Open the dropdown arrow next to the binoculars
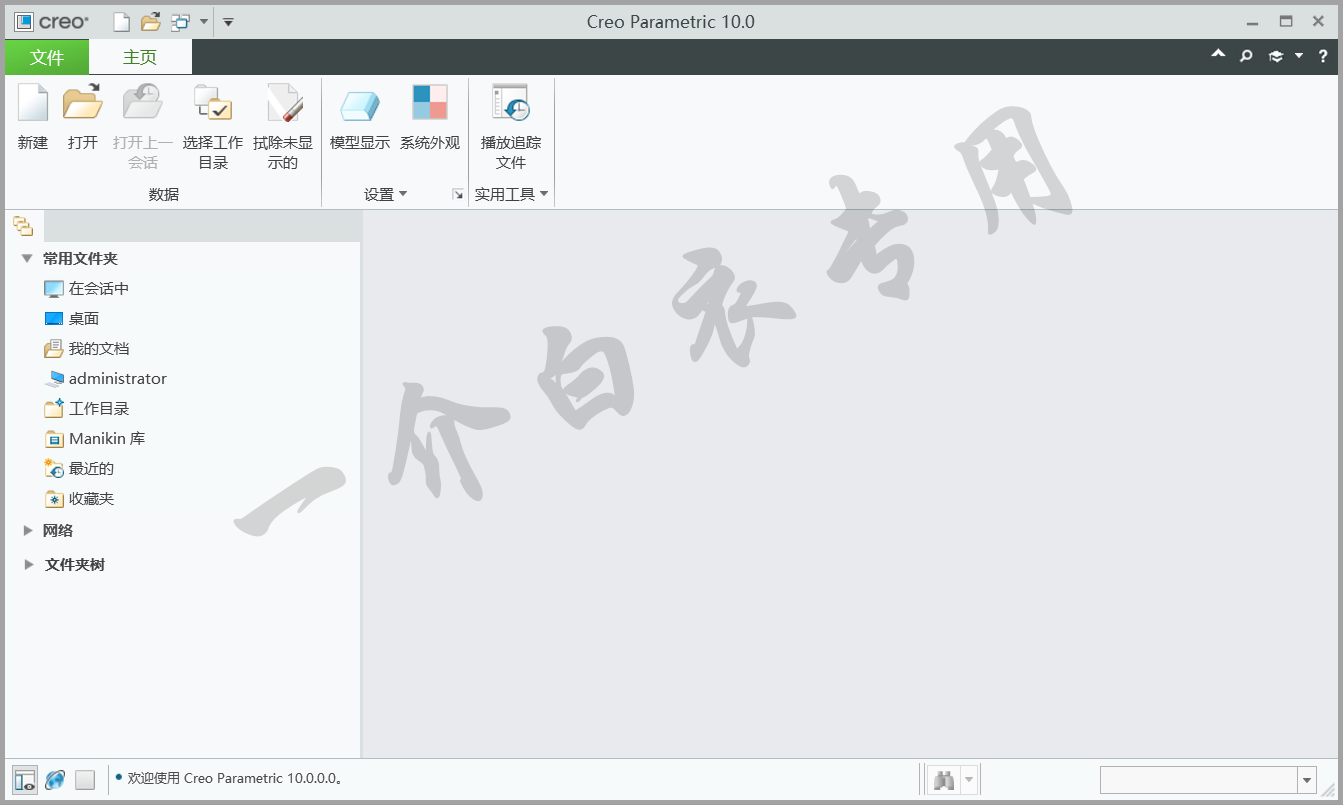Screen dimensions: 1343x805 (x=968, y=780)
